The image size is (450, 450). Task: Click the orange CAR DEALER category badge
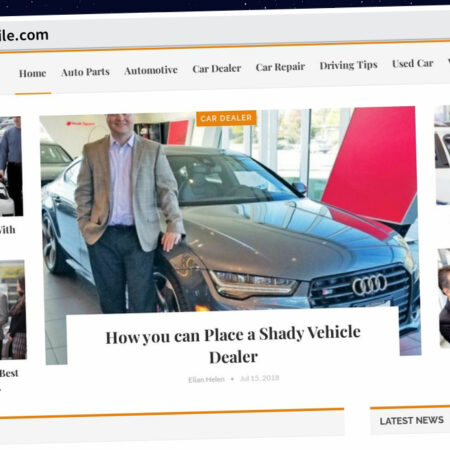point(226,118)
